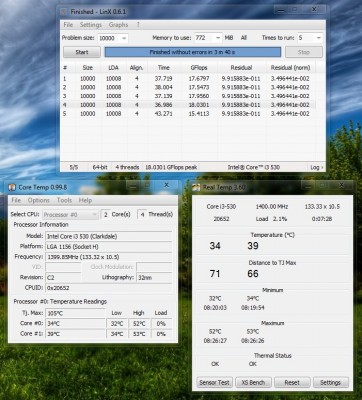Click the All memory link in LinX

244,38
